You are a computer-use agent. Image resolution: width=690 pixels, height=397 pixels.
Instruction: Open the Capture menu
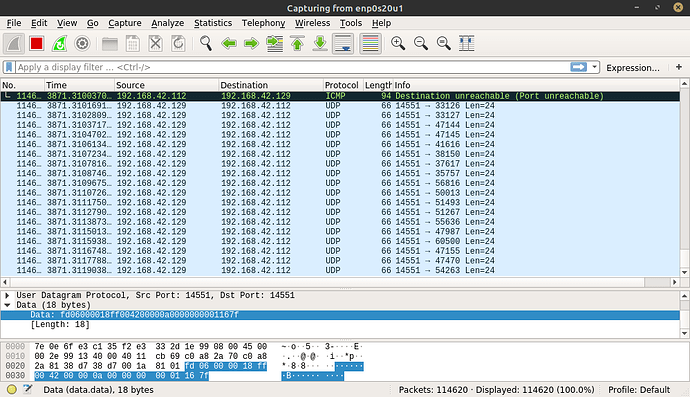[125, 23]
